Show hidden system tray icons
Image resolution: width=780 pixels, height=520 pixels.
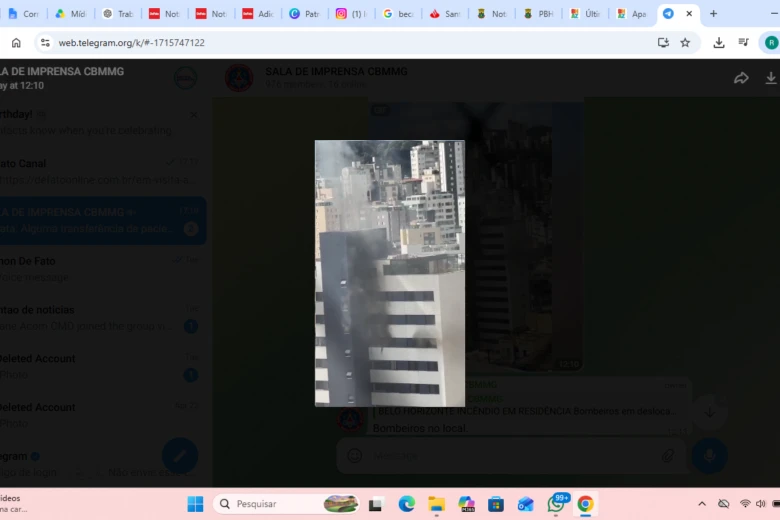click(702, 504)
